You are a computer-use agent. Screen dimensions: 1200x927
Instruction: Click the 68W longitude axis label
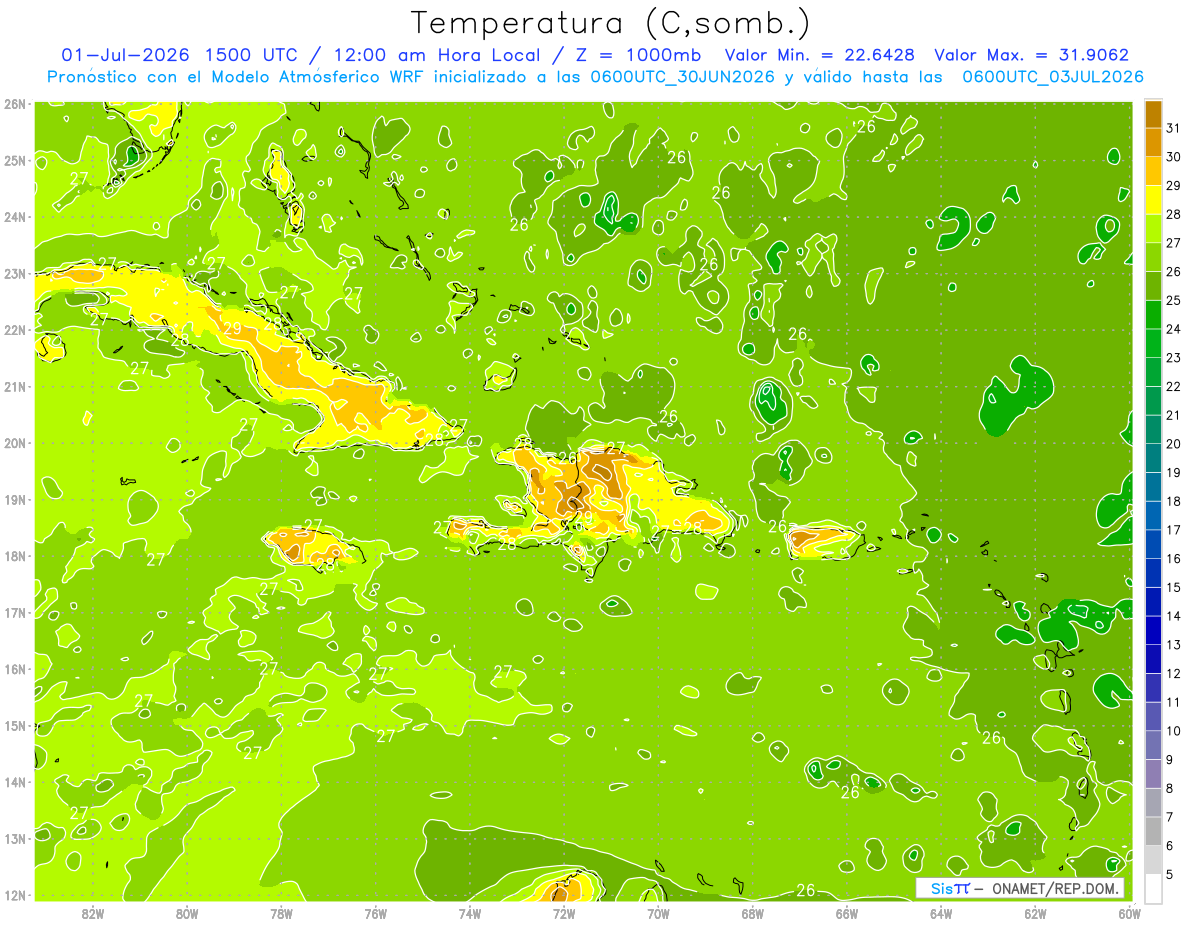click(753, 913)
